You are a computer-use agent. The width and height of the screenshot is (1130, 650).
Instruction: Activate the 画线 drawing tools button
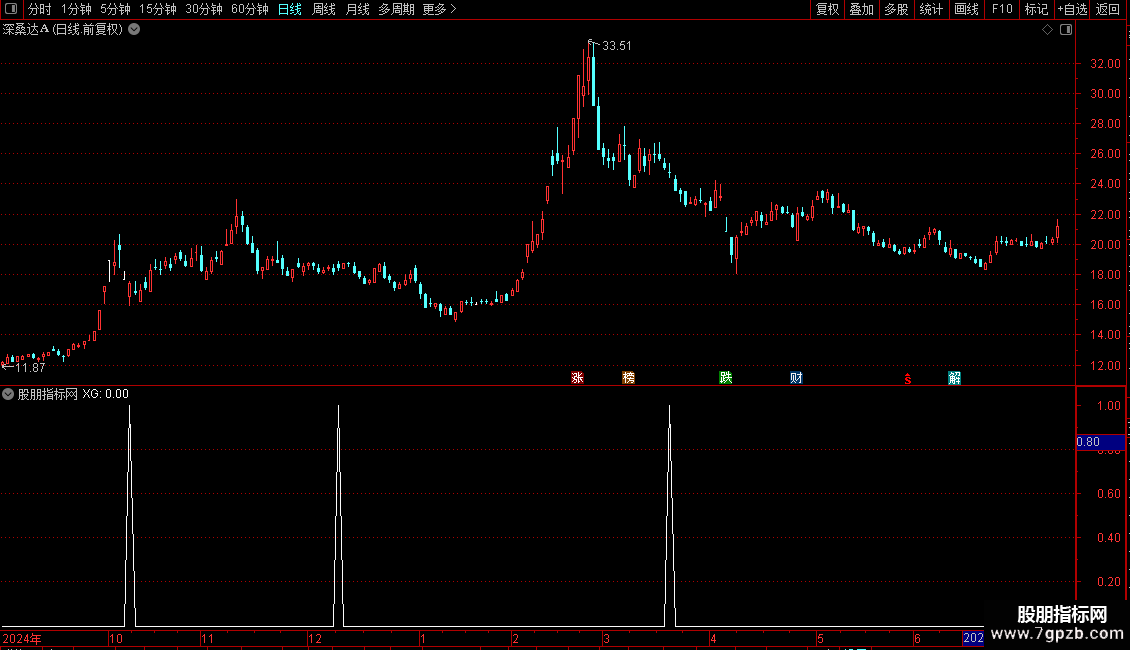(966, 9)
